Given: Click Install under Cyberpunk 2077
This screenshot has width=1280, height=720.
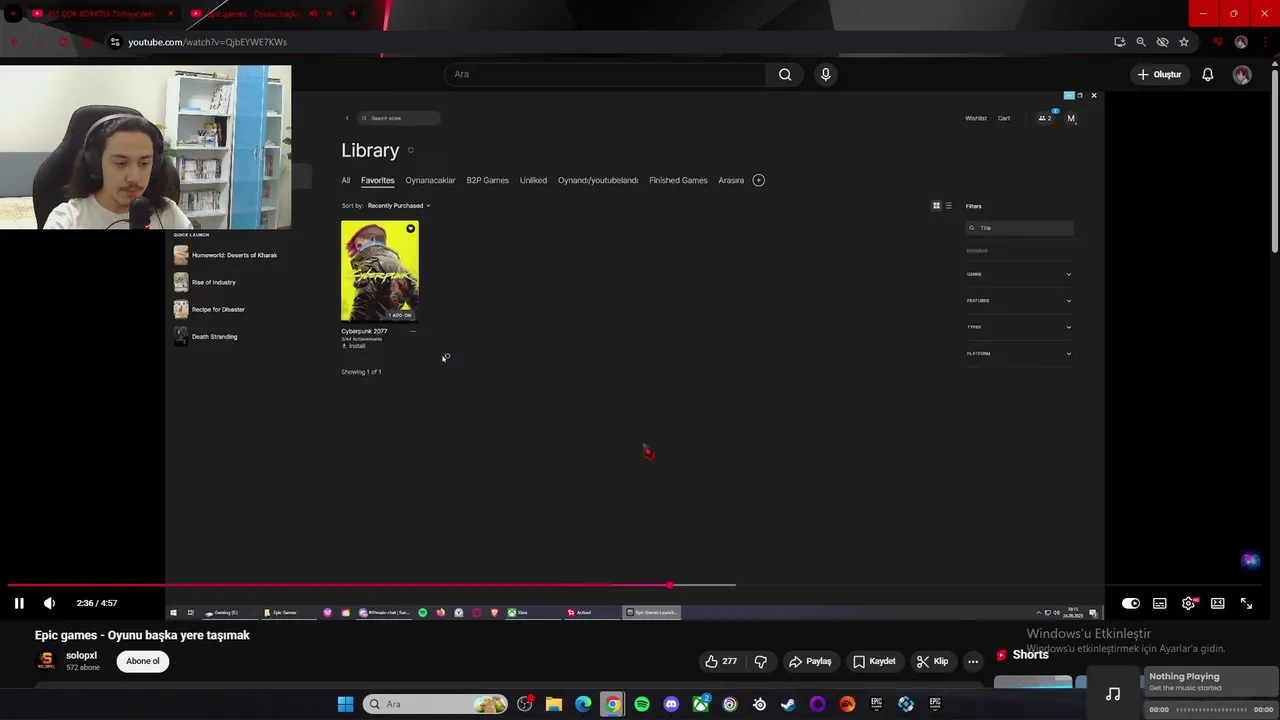Looking at the screenshot, I should [354, 346].
